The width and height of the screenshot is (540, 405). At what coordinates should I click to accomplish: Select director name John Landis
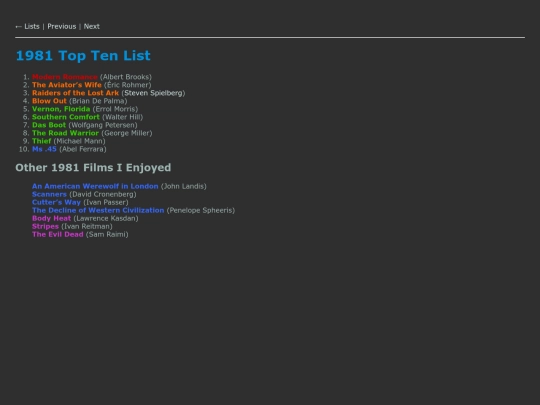[x=184, y=186]
